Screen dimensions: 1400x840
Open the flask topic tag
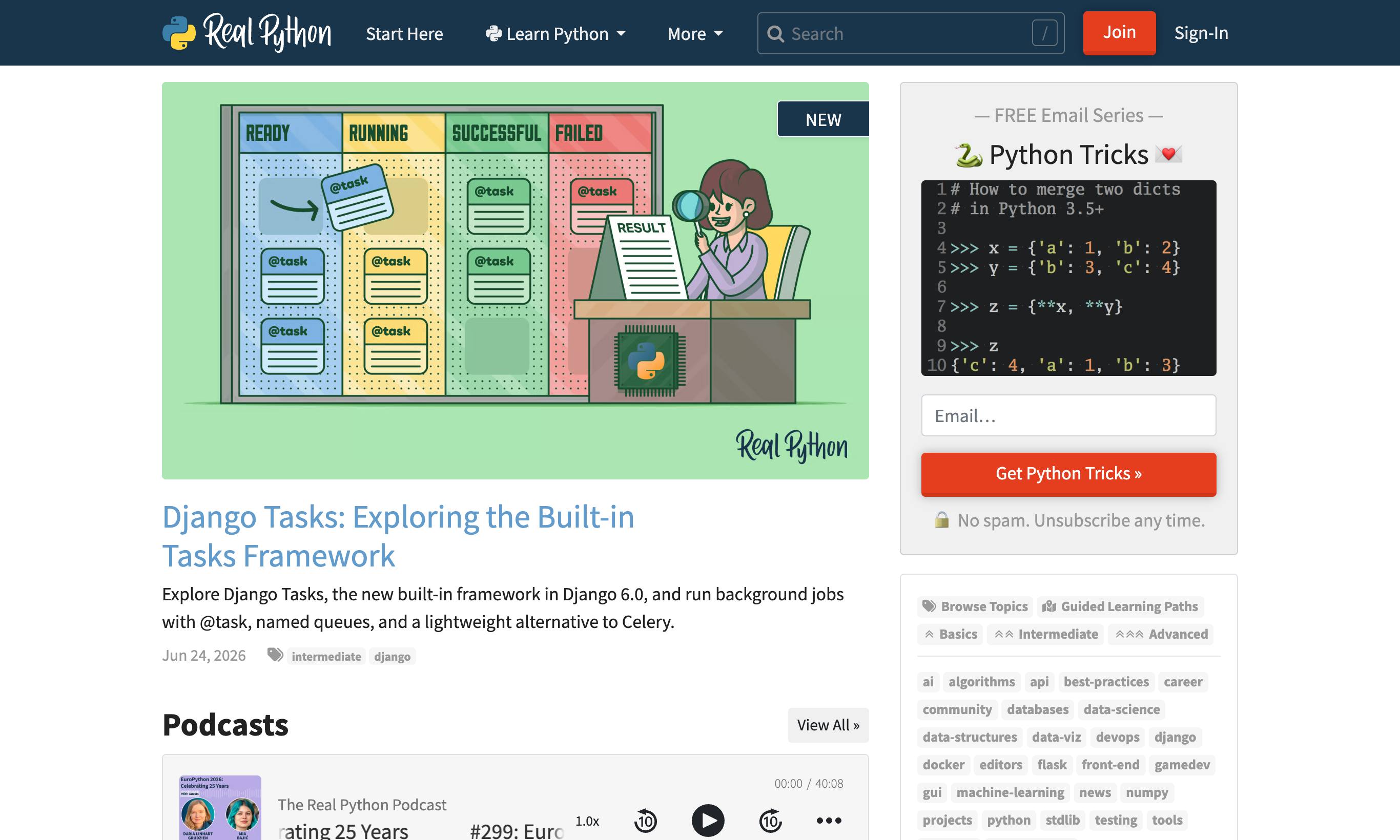(1051, 765)
